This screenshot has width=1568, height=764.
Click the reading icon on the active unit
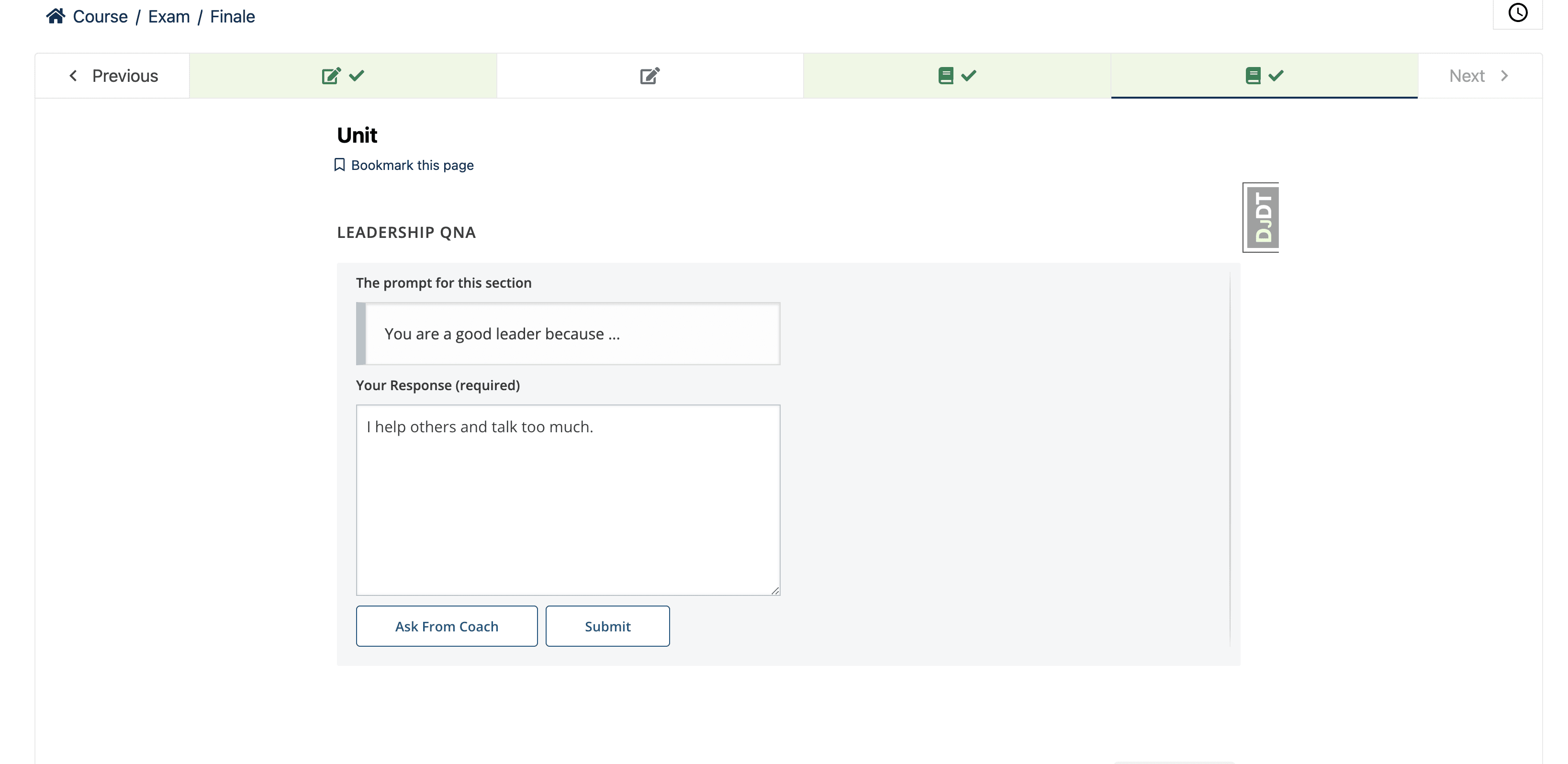pos(1254,75)
